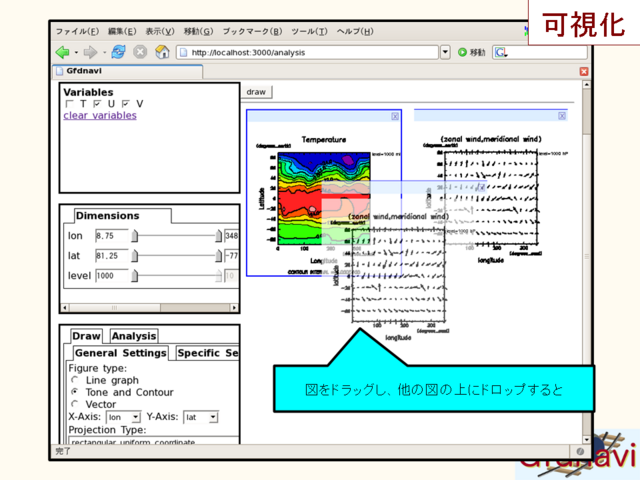The height and width of the screenshot is (480, 640).
Task: Click the lon slider left handle
Action: coord(135,236)
